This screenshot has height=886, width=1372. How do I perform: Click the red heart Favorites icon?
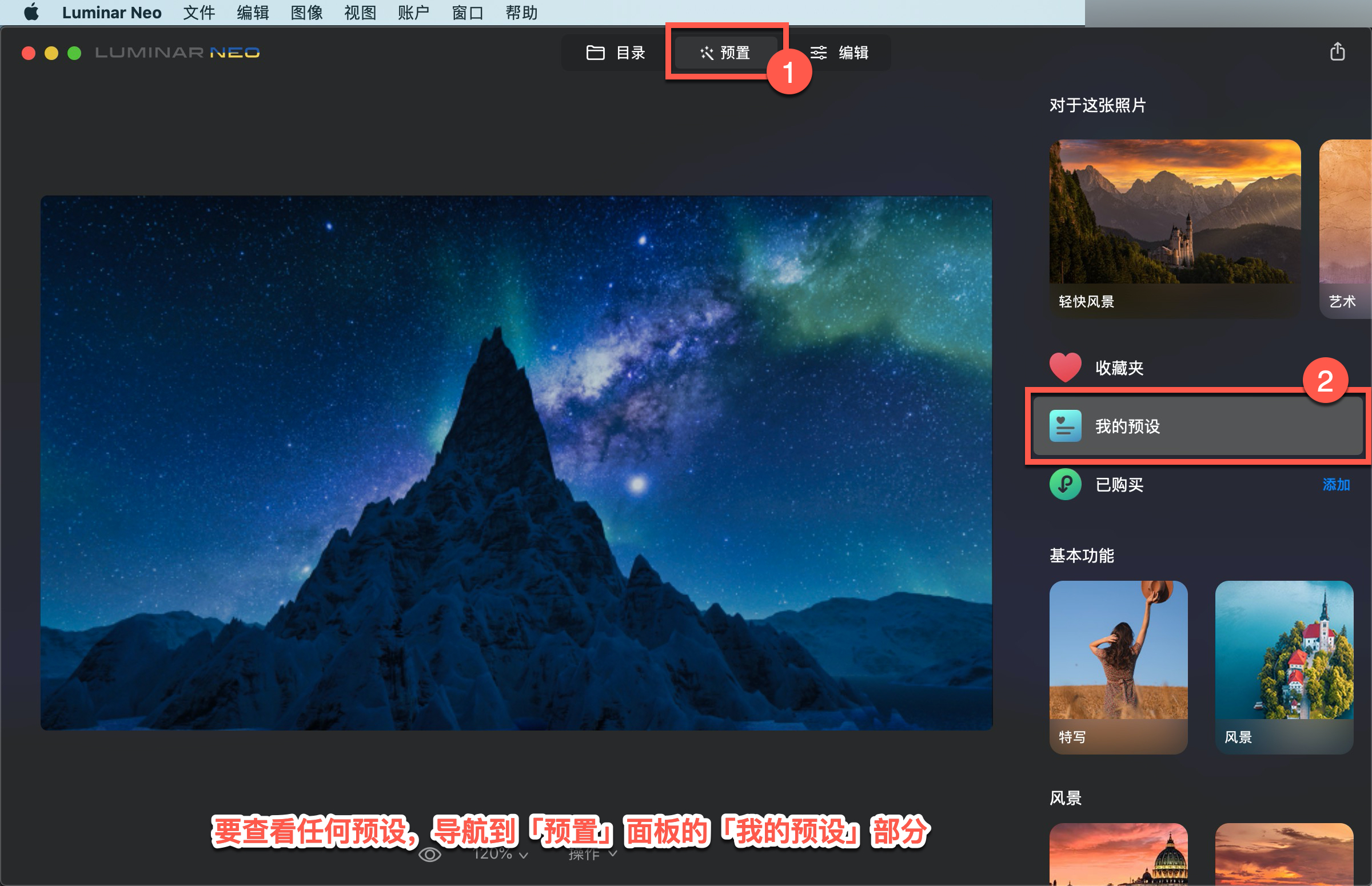tap(1065, 367)
